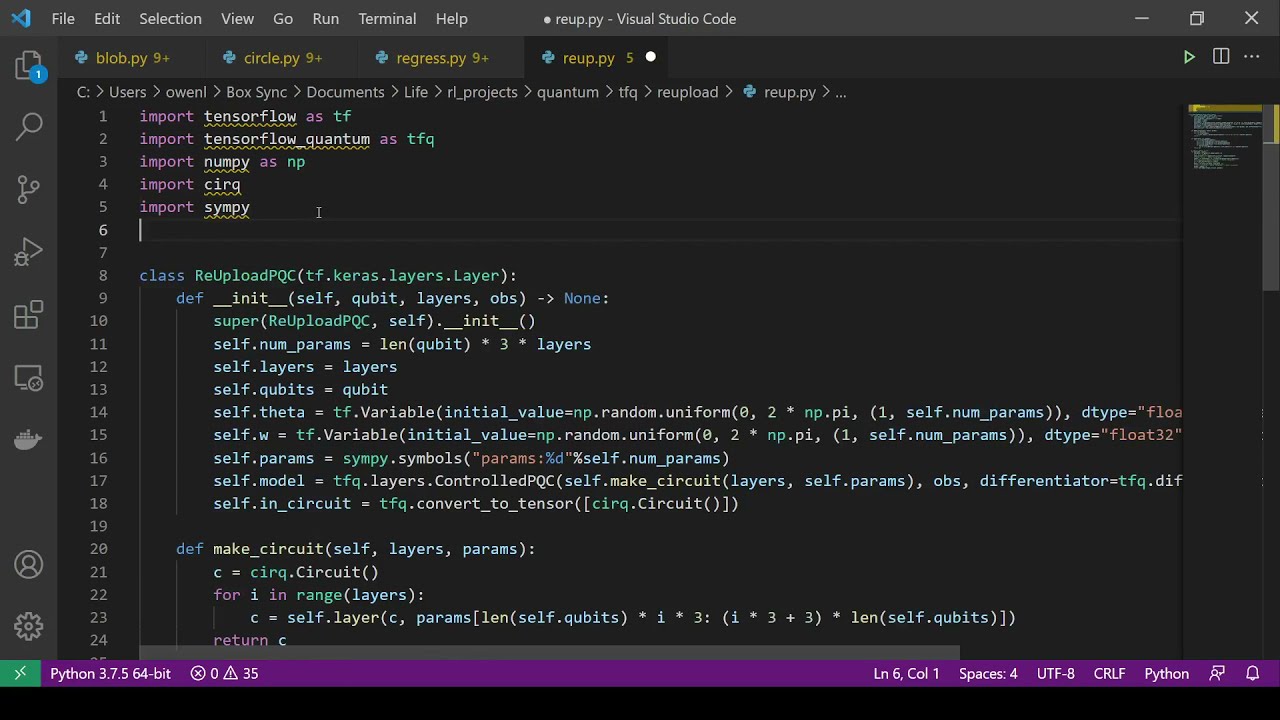Open the File menu
The image size is (1280, 720).
pyautogui.click(x=63, y=18)
